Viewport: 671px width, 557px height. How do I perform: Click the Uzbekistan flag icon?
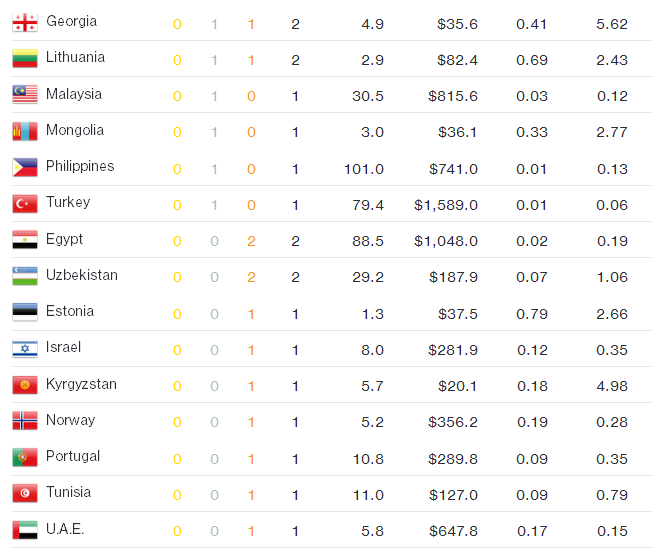25,276
